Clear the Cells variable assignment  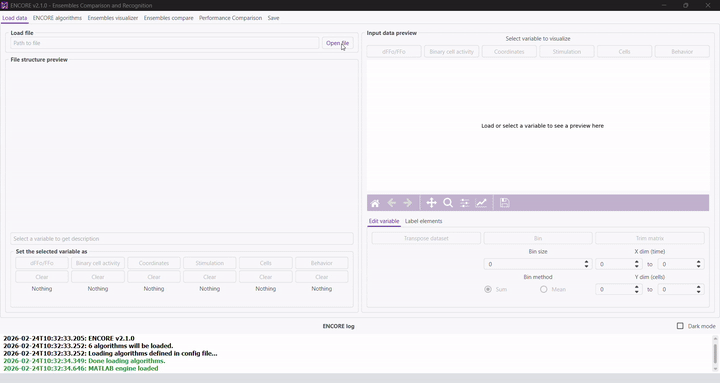(x=266, y=277)
